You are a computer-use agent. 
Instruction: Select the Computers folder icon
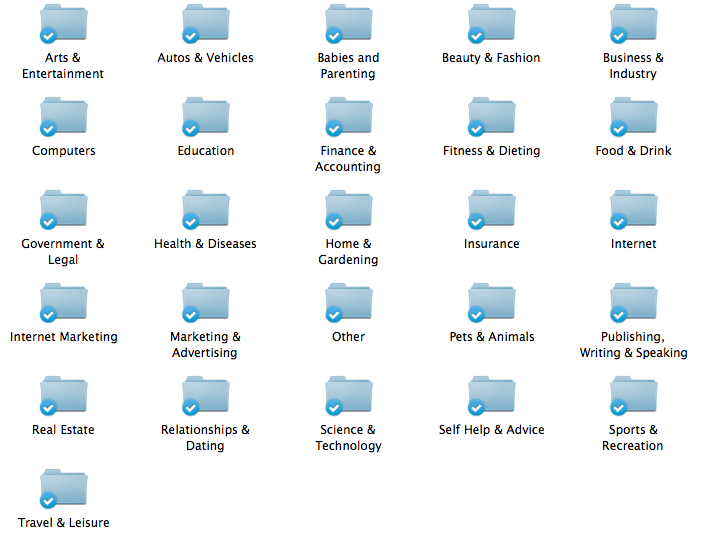pos(64,117)
